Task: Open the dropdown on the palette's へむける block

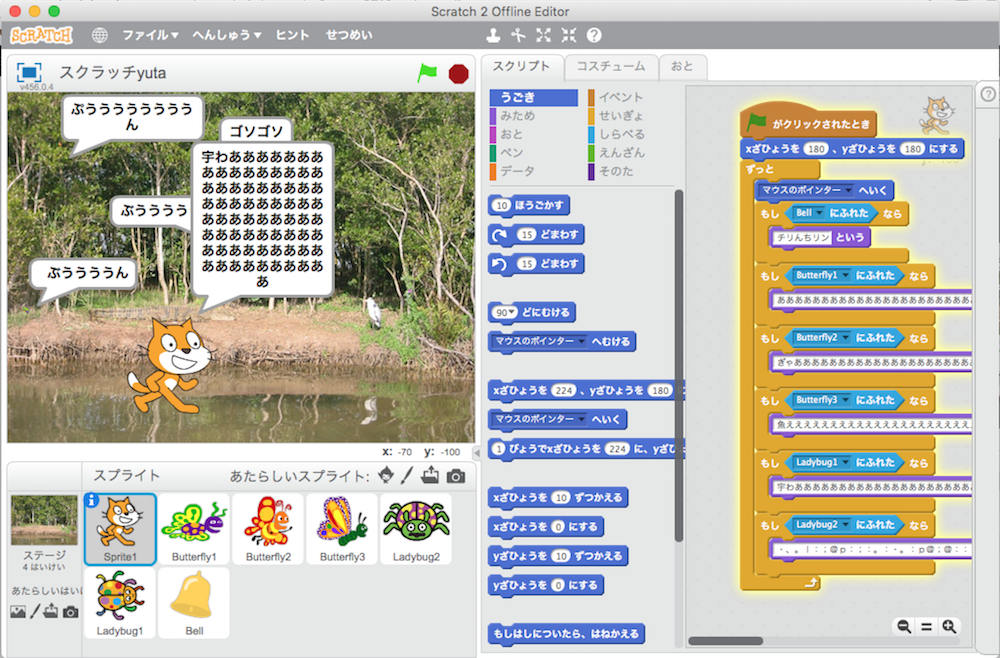Action: (540, 342)
